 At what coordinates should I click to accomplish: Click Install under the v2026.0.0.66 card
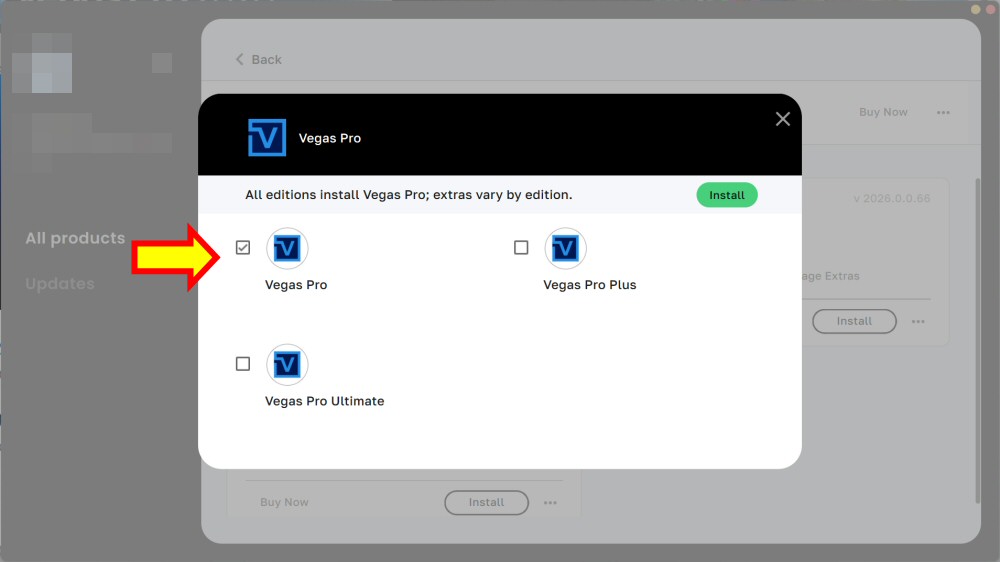pyautogui.click(x=854, y=322)
